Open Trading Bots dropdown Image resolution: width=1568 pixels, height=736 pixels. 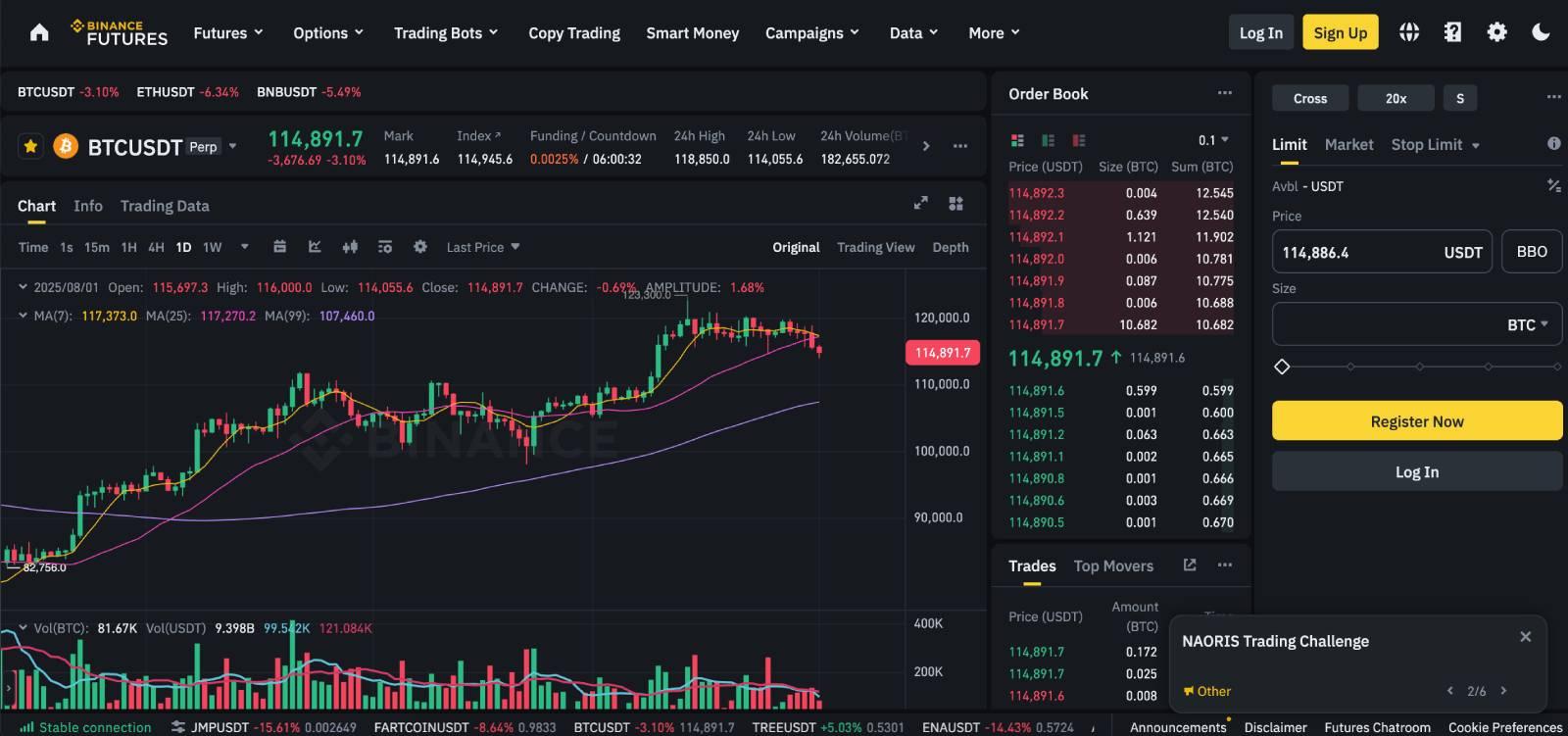(x=446, y=32)
